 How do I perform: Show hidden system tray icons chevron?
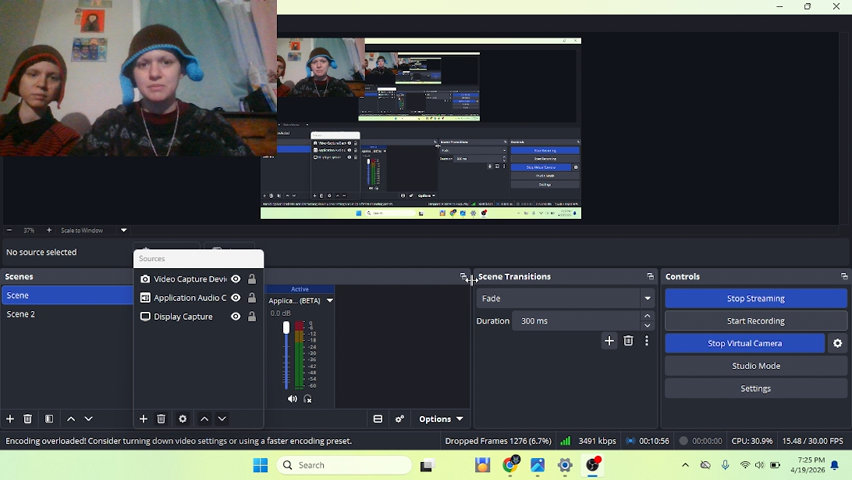point(685,465)
